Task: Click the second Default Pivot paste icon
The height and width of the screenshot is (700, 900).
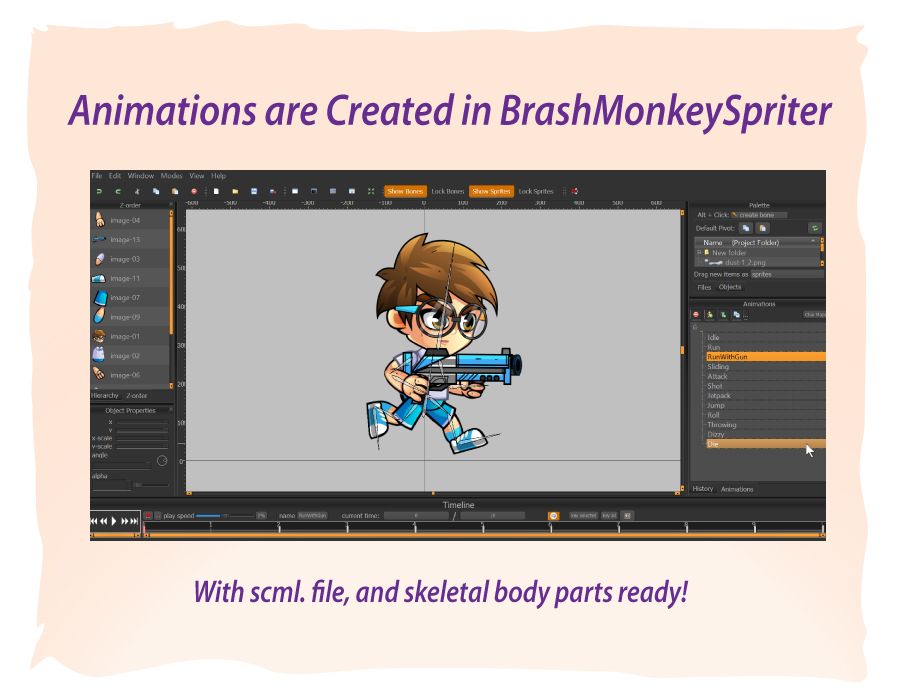Action: point(762,228)
